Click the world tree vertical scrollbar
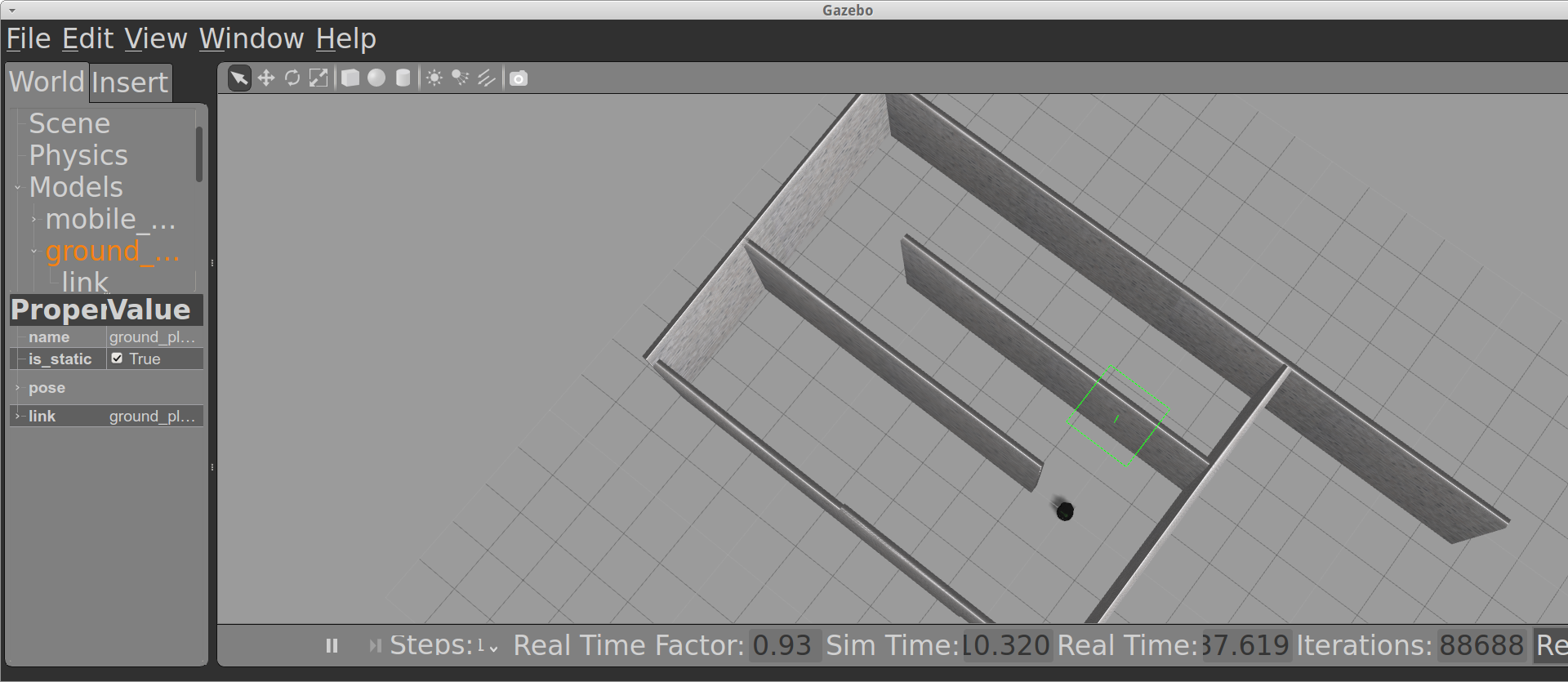The image size is (1568, 682). click(199, 154)
